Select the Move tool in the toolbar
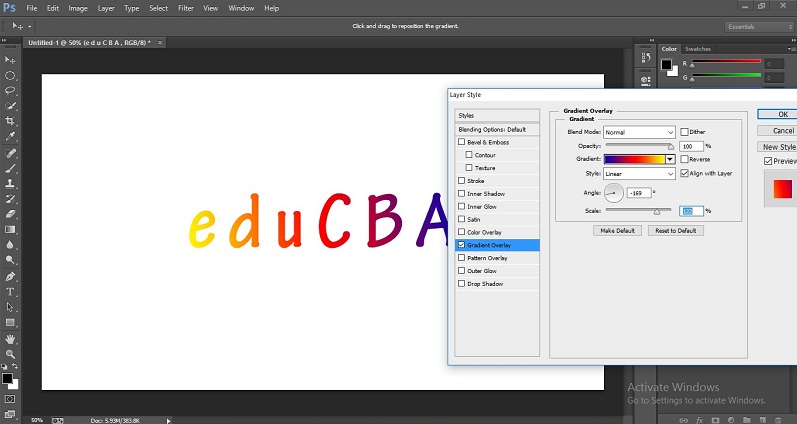The image size is (797, 424). pos(10,60)
